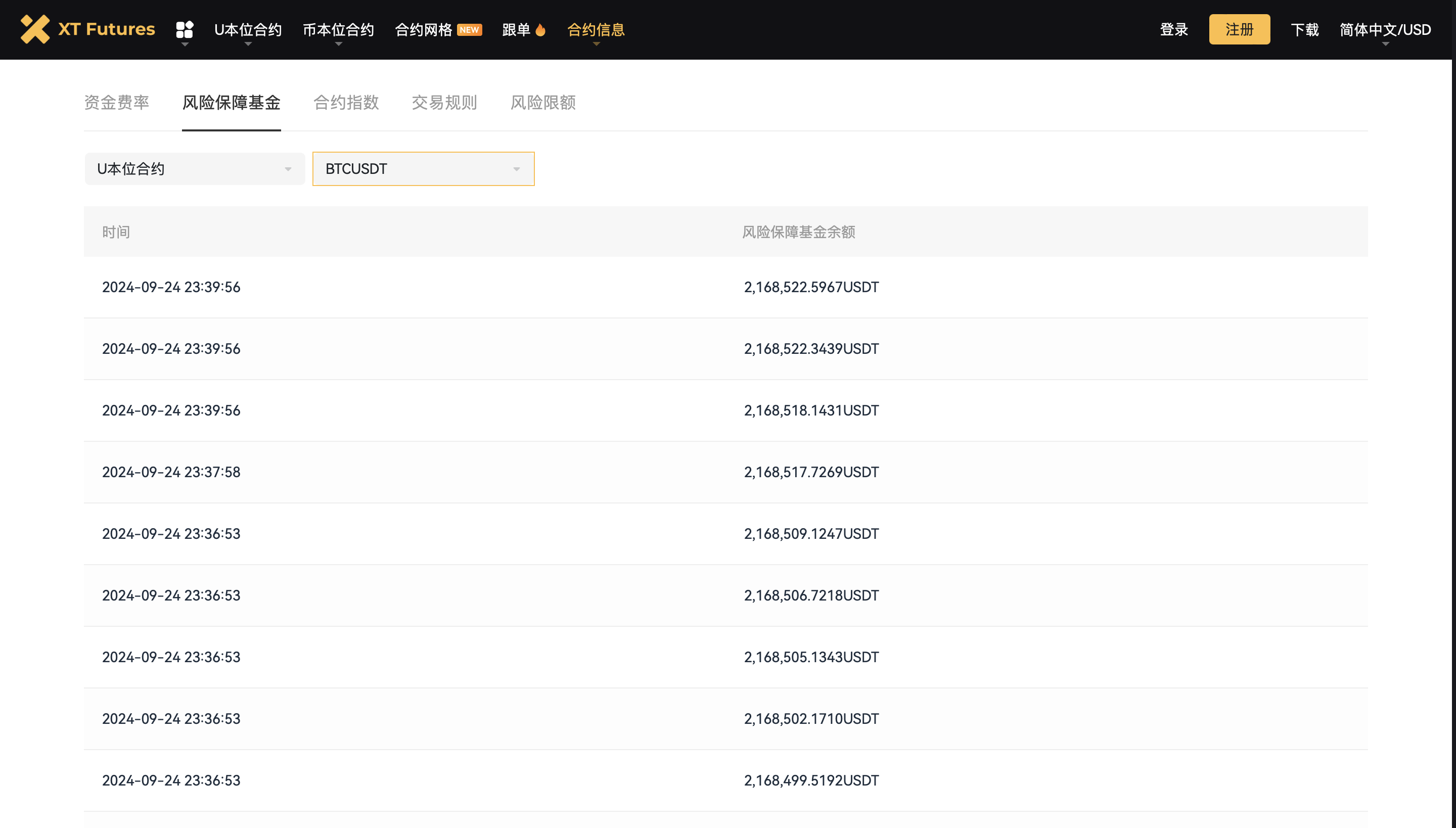This screenshot has height=828, width=1456.
Task: Expand the U本位合约 navigation menu
Action: pyautogui.click(x=248, y=29)
